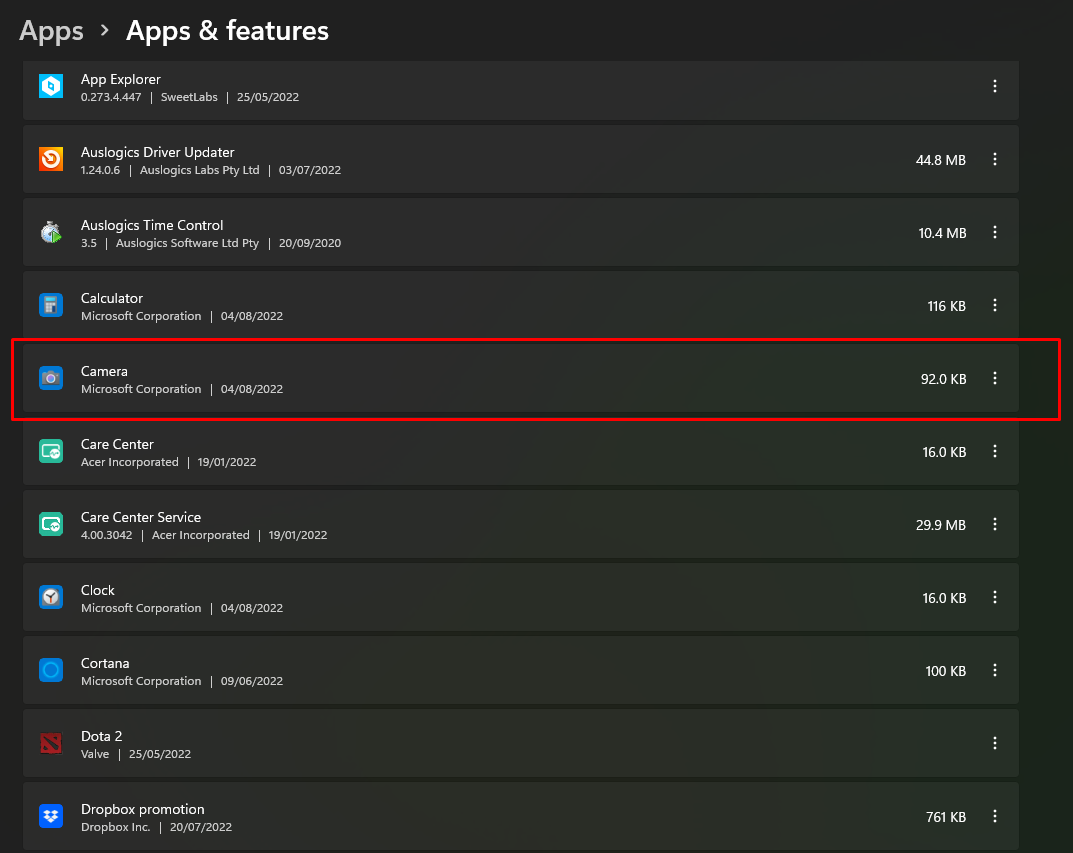Click the Calculator app icon
Screen dimensions: 1073x853
tap(51, 305)
